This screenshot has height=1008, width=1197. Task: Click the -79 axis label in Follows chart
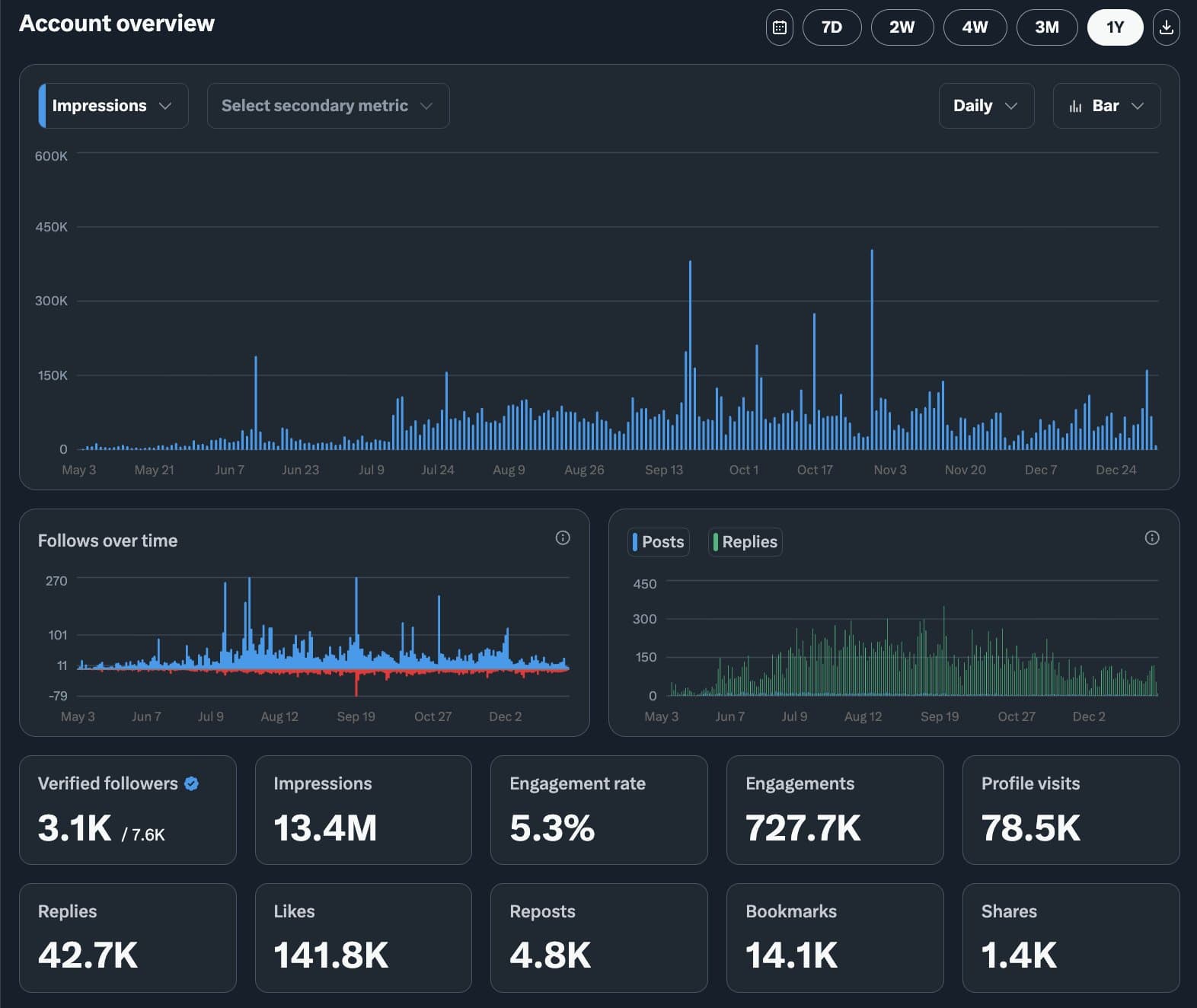pos(58,696)
